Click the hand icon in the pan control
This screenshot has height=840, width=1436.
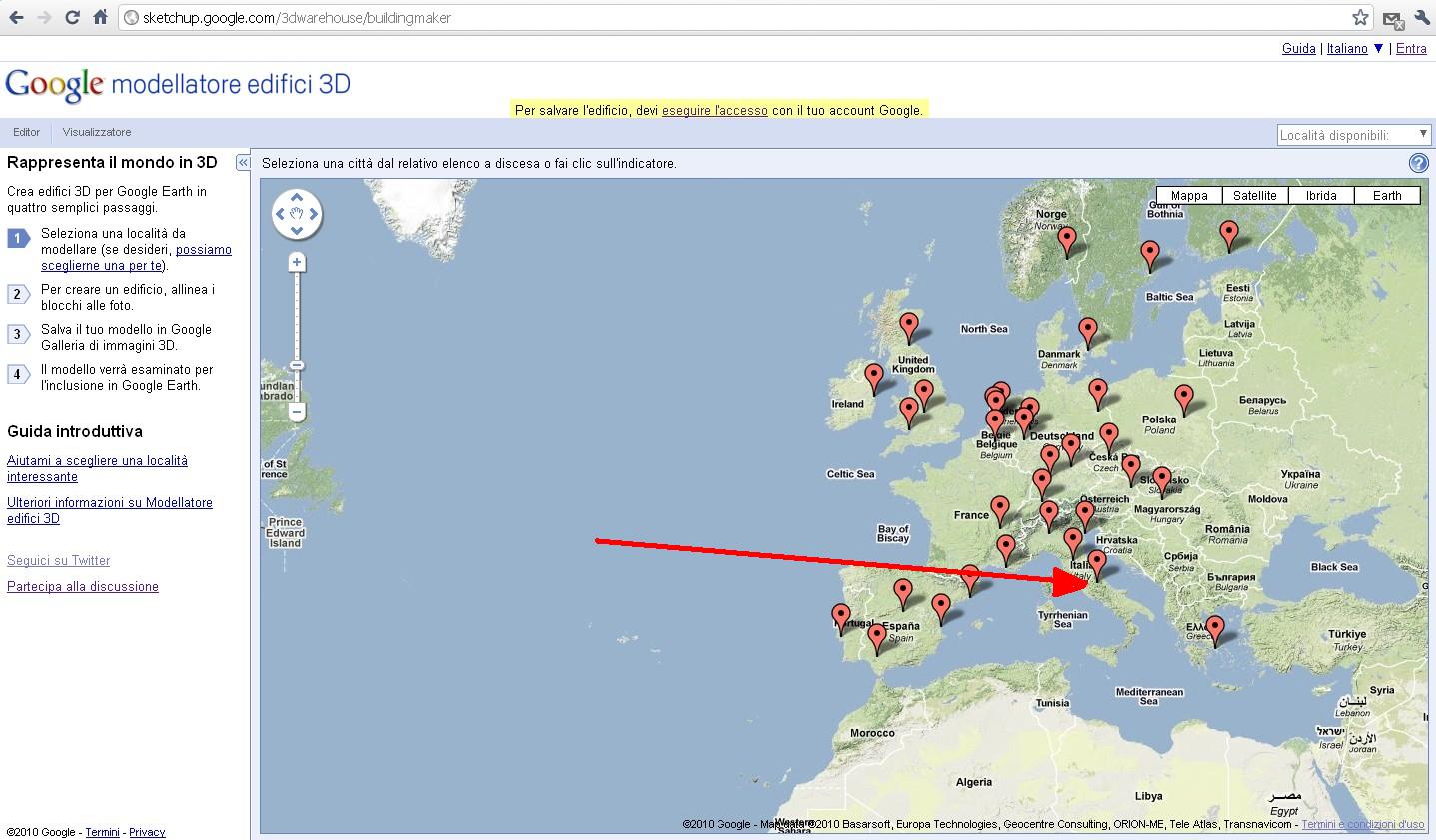(297, 214)
